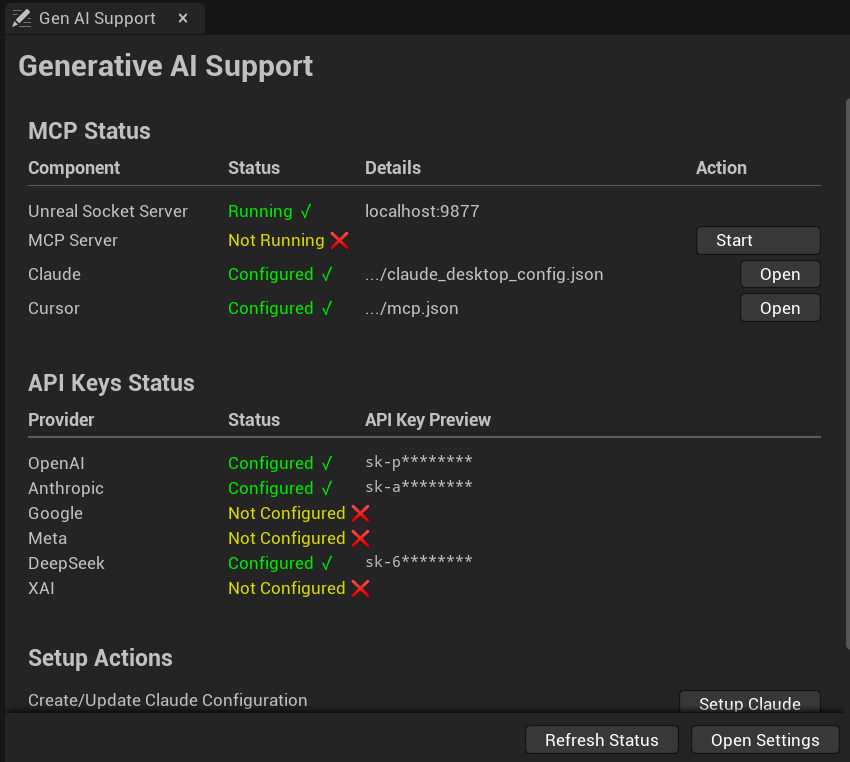Open the claude_desktop_config.json file
Screen dimensions: 850x762
click(780, 274)
